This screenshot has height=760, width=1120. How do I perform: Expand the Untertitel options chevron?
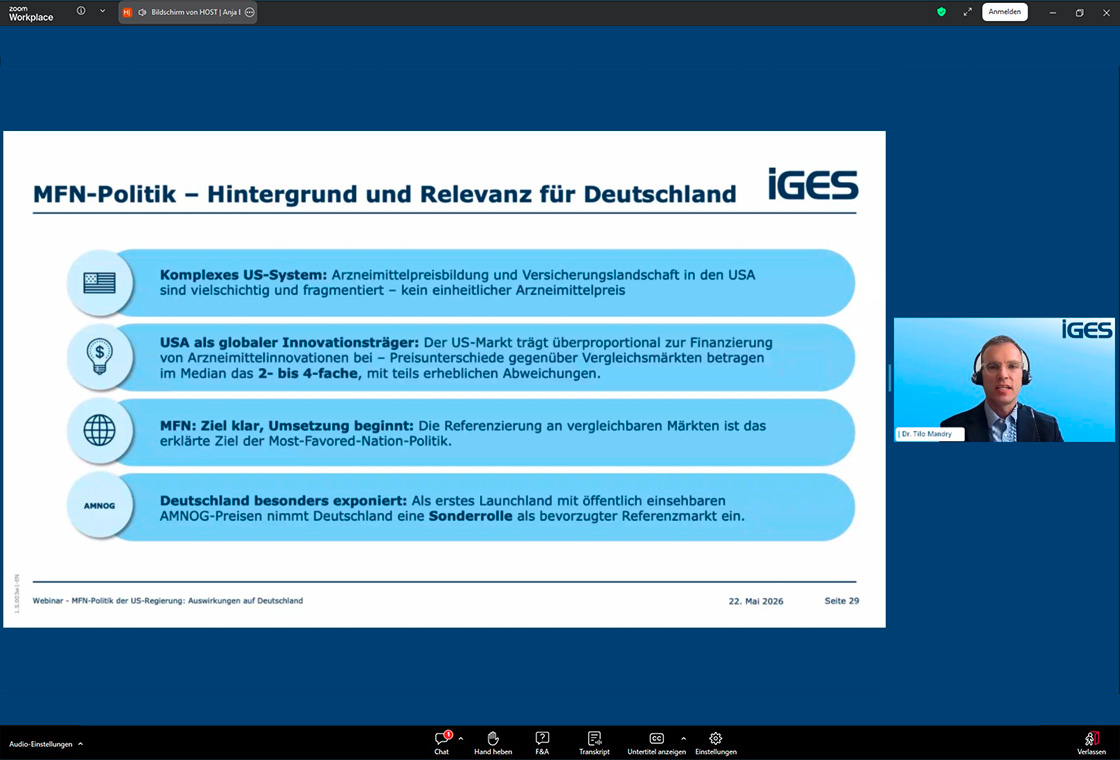[684, 739]
